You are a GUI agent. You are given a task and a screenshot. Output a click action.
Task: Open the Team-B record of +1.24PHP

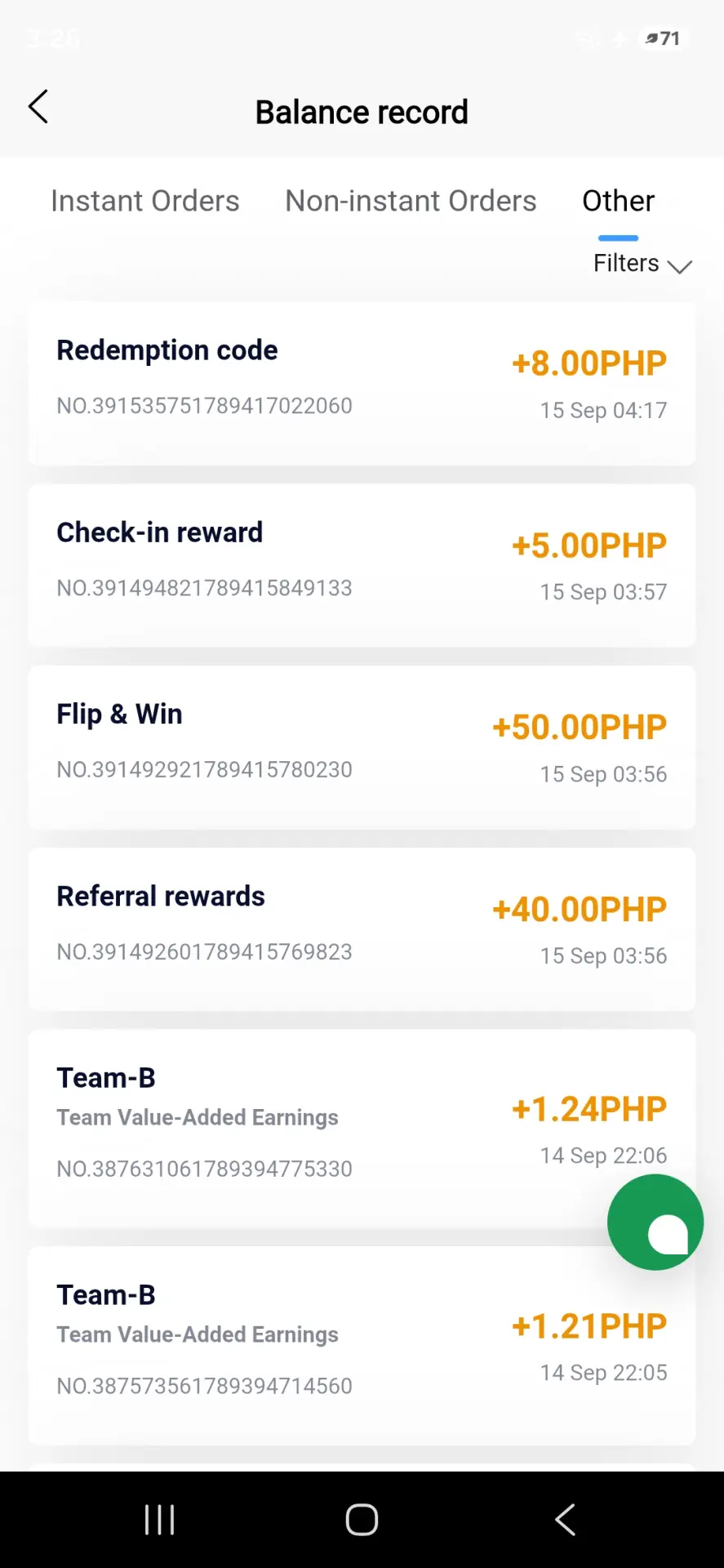[x=362, y=1129]
